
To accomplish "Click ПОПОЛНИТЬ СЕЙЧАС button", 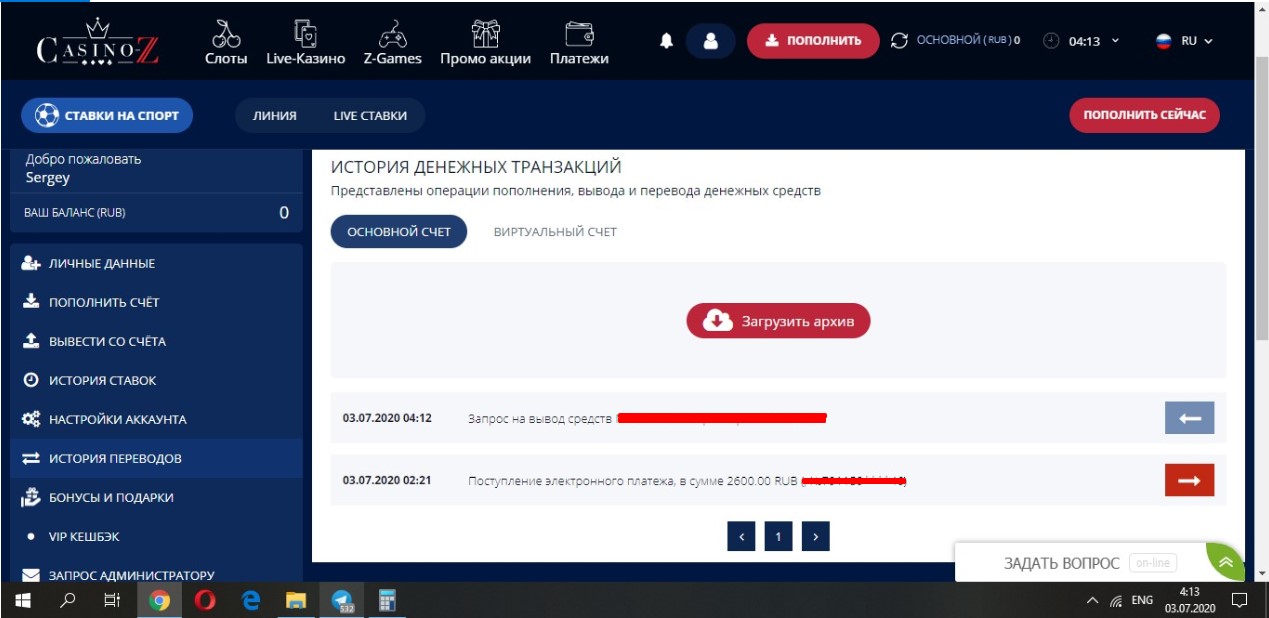I will pos(1145,115).
